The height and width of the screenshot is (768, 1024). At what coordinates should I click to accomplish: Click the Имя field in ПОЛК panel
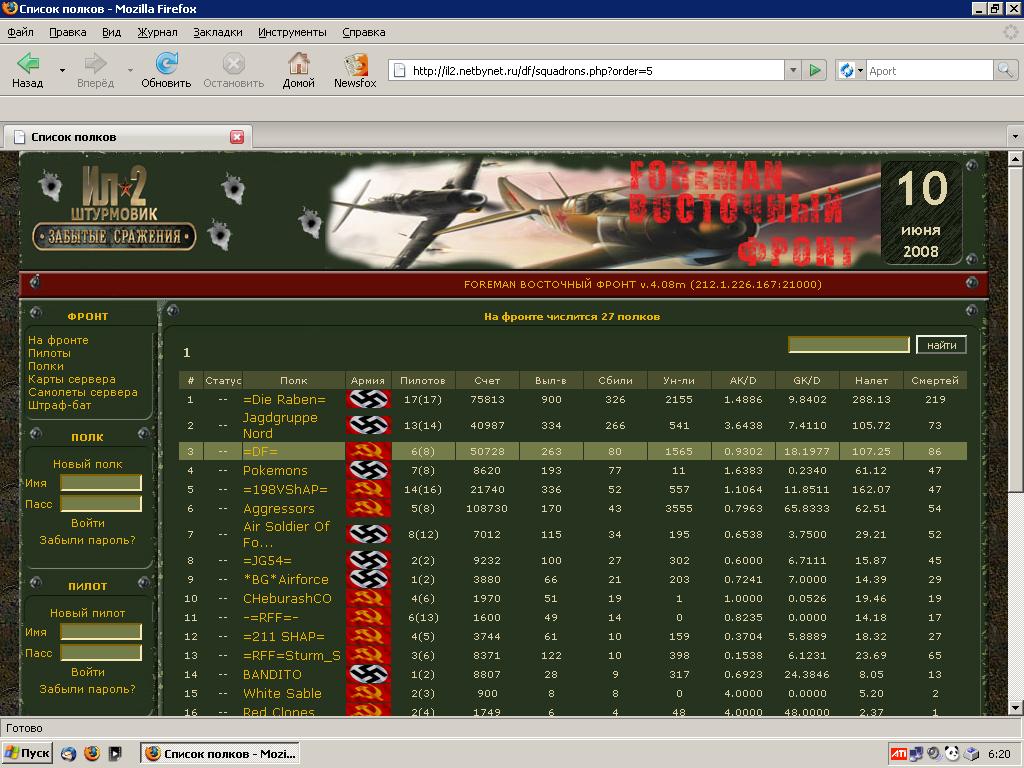point(101,483)
